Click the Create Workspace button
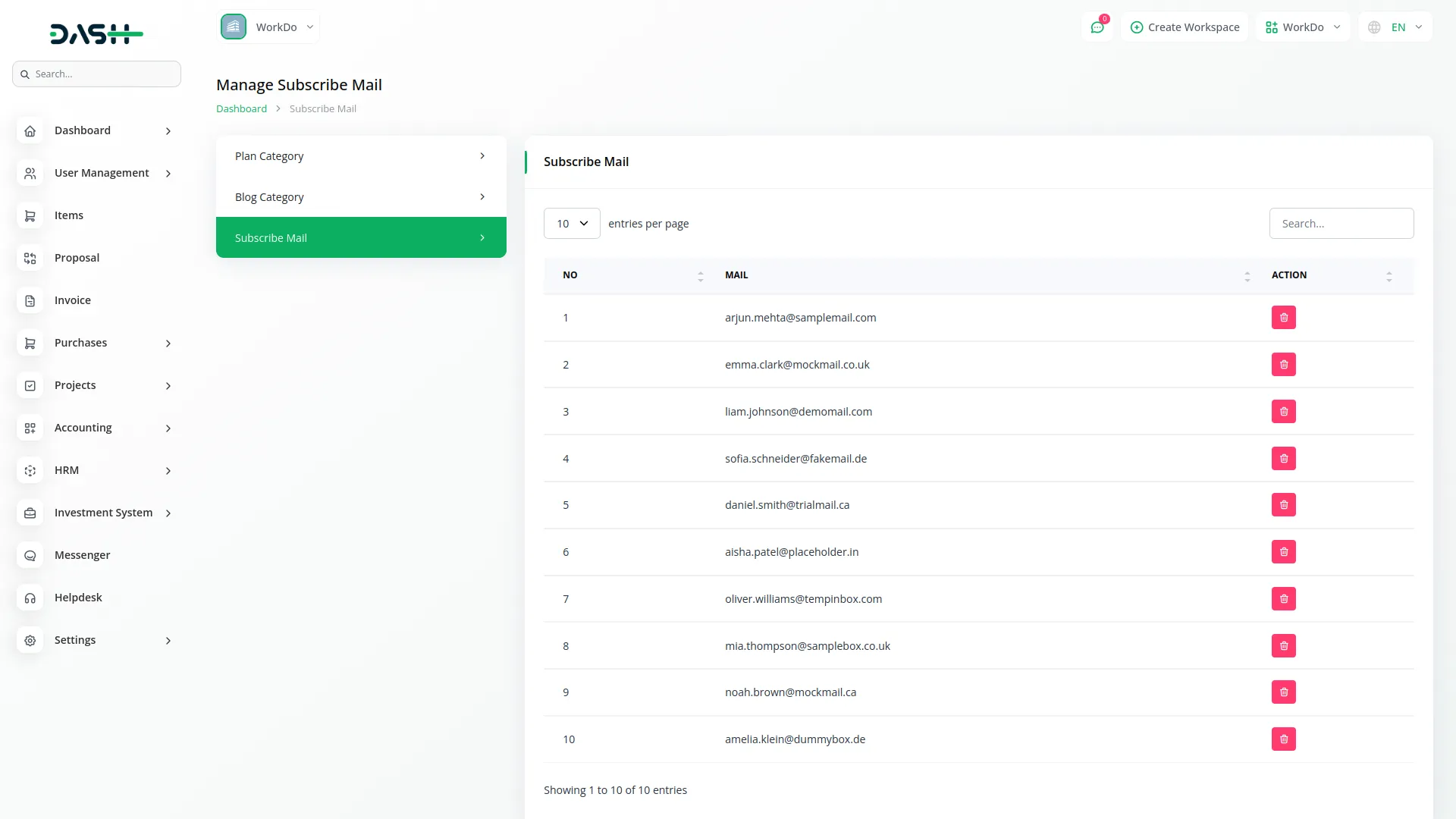Viewport: 1456px width, 819px height. (1185, 27)
